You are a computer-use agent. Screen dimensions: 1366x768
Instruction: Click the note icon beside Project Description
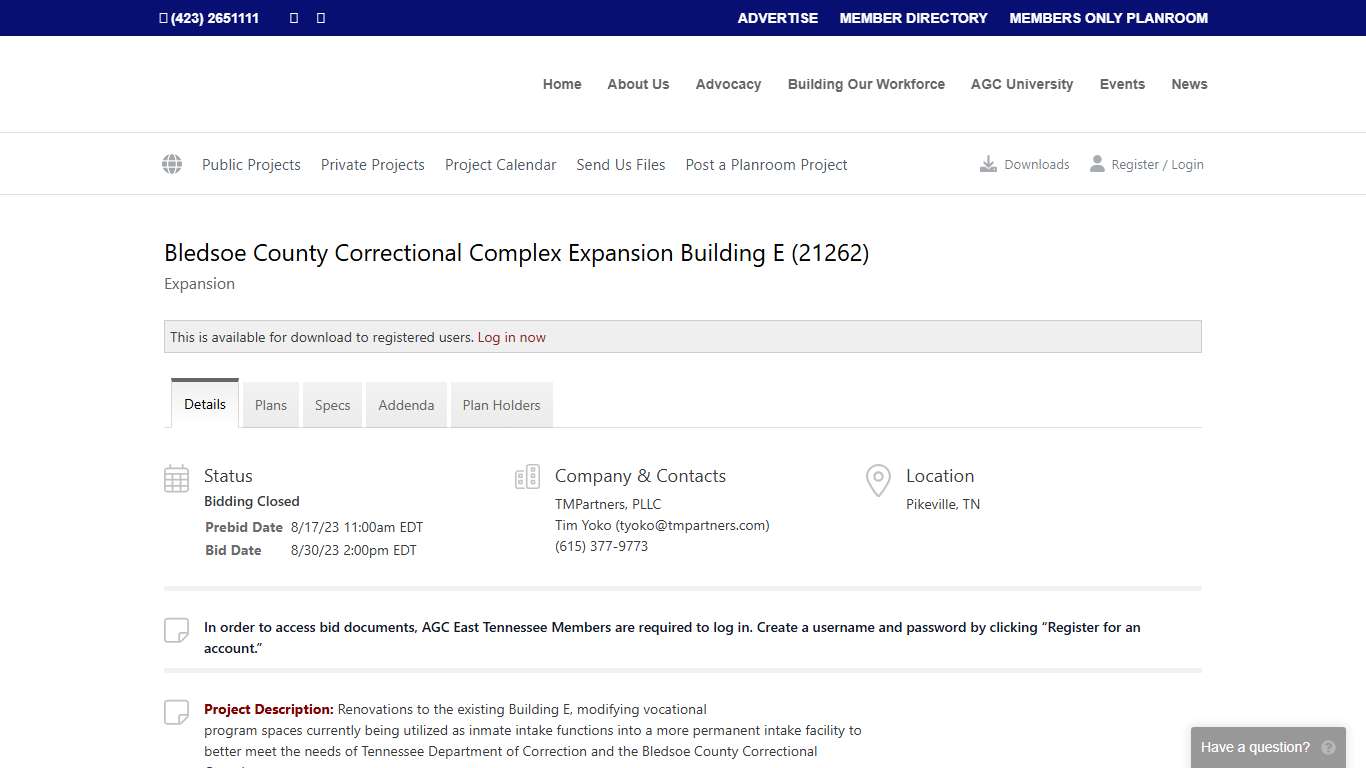click(x=176, y=711)
